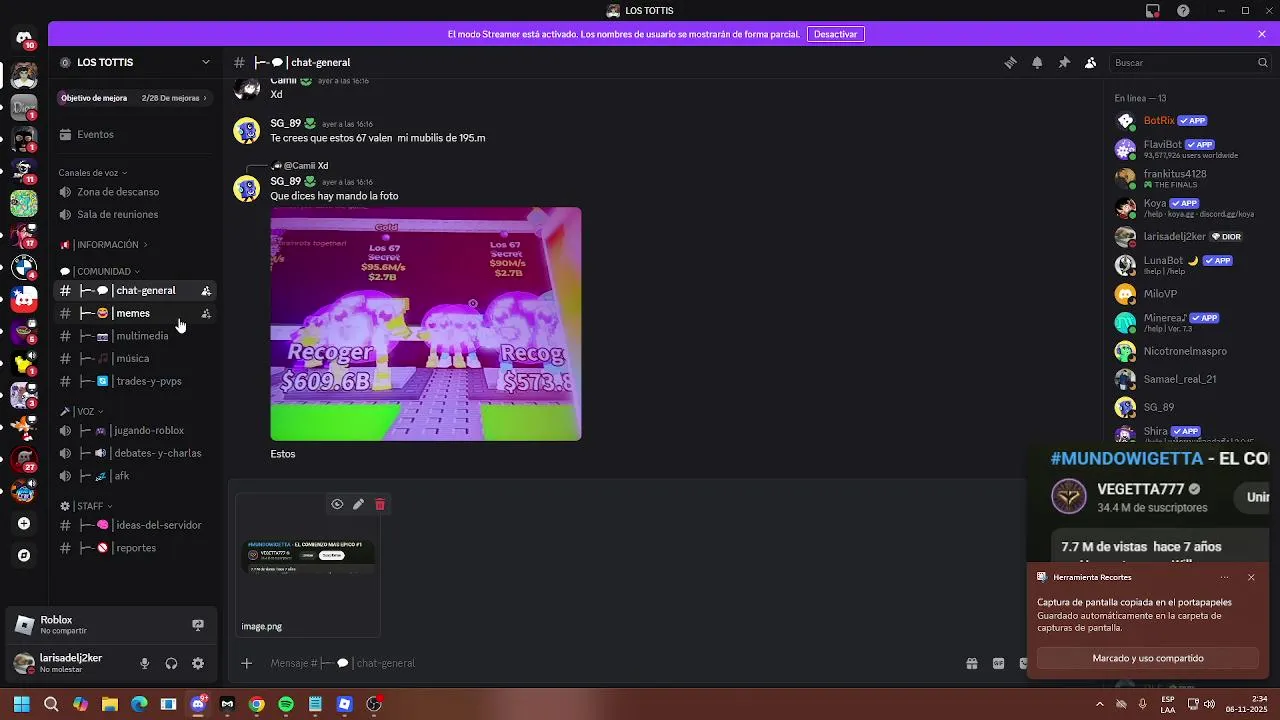Join the jugando-roblox voice channel
This screenshot has height=720, width=1280.
[x=135, y=430]
